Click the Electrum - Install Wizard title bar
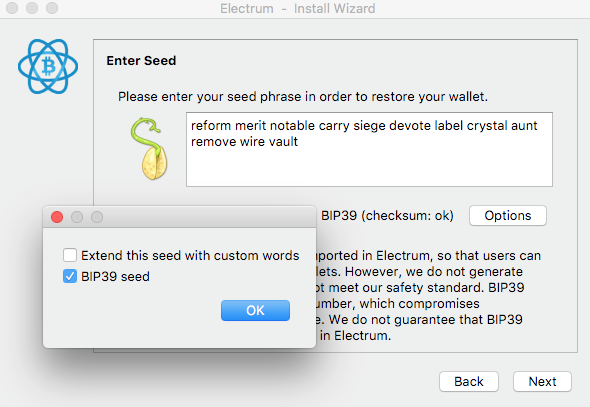Screen dimensions: 590x407 [298, 8]
